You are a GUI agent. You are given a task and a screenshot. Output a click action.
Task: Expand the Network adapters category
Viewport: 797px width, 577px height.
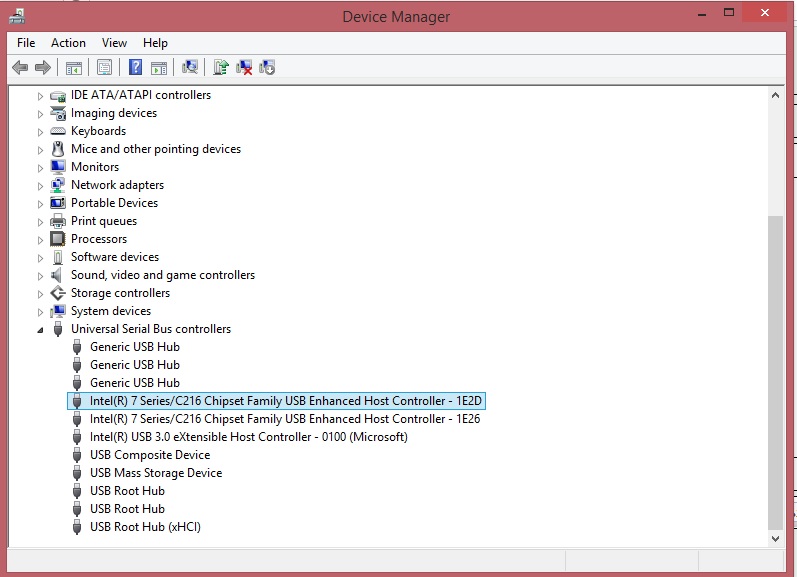click(41, 185)
